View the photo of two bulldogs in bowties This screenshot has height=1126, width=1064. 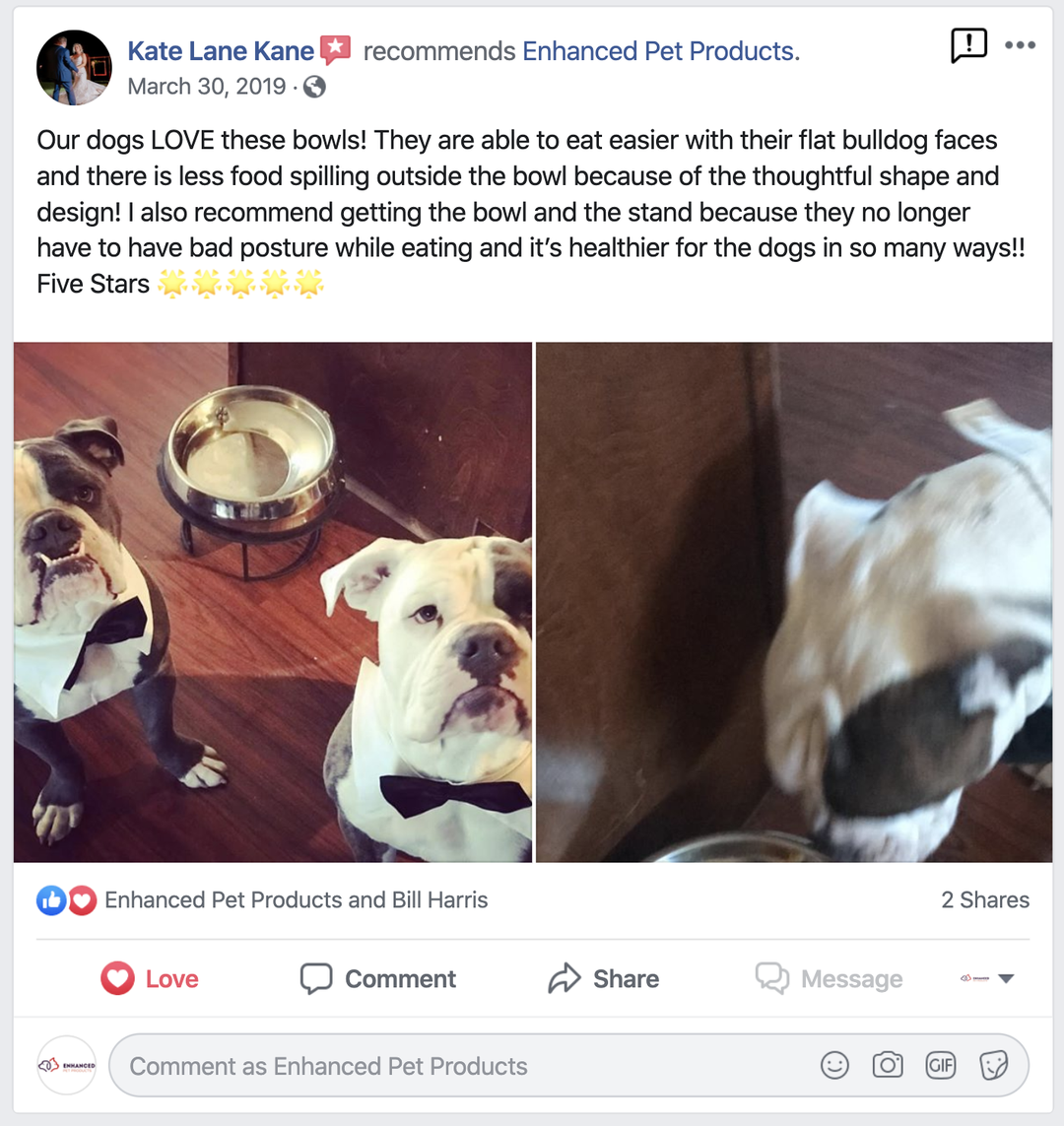click(x=273, y=602)
